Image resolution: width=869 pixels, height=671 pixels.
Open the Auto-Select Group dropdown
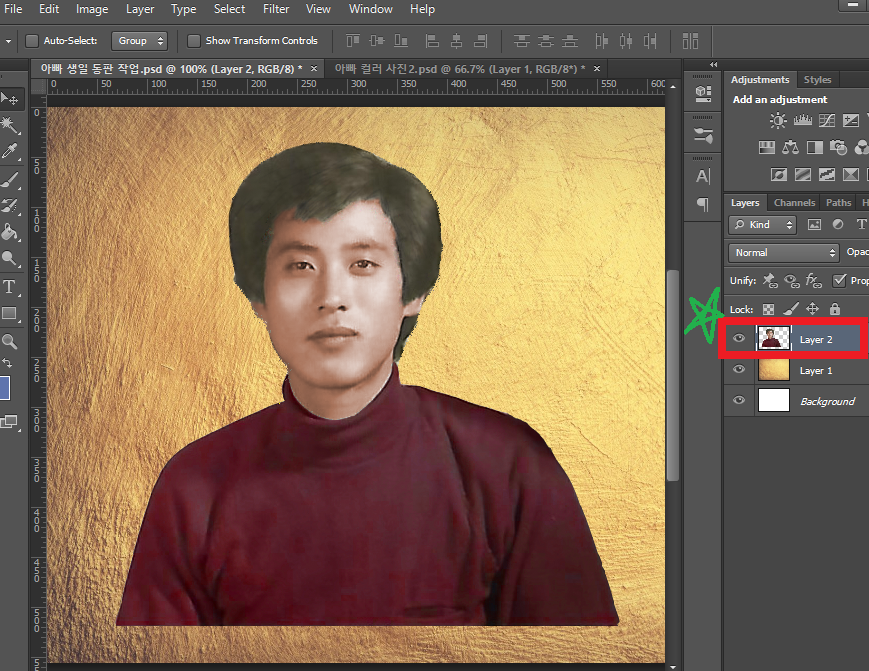[x=139, y=41]
